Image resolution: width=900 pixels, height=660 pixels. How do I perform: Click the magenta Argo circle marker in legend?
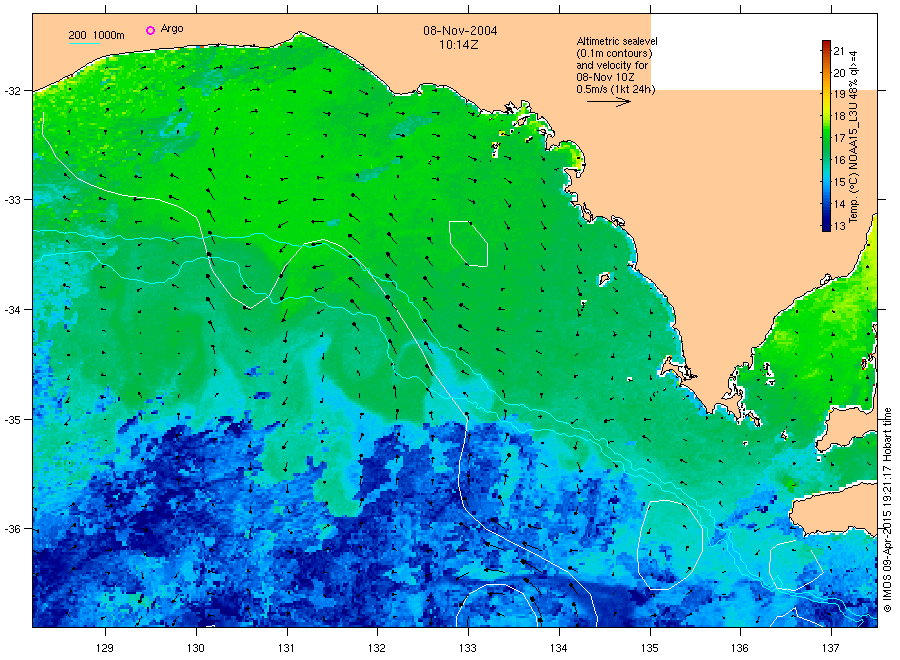tap(150, 30)
